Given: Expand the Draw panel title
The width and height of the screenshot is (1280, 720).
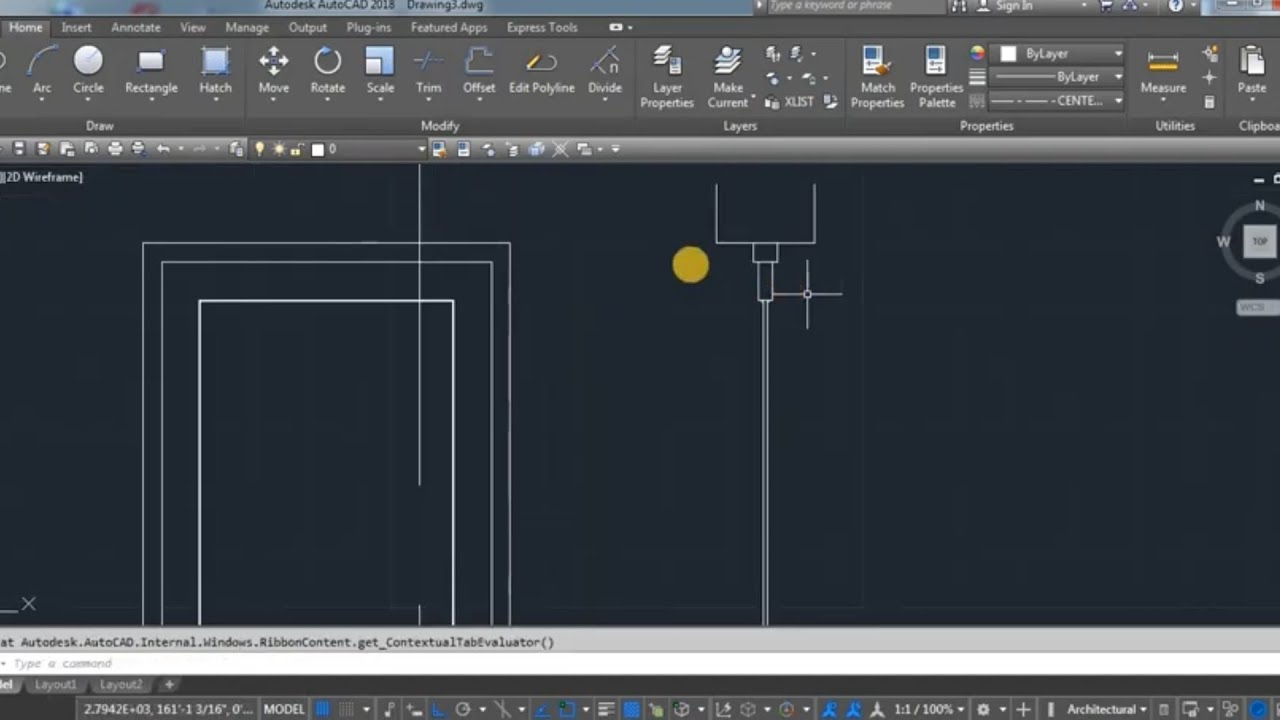Looking at the screenshot, I should [99, 126].
